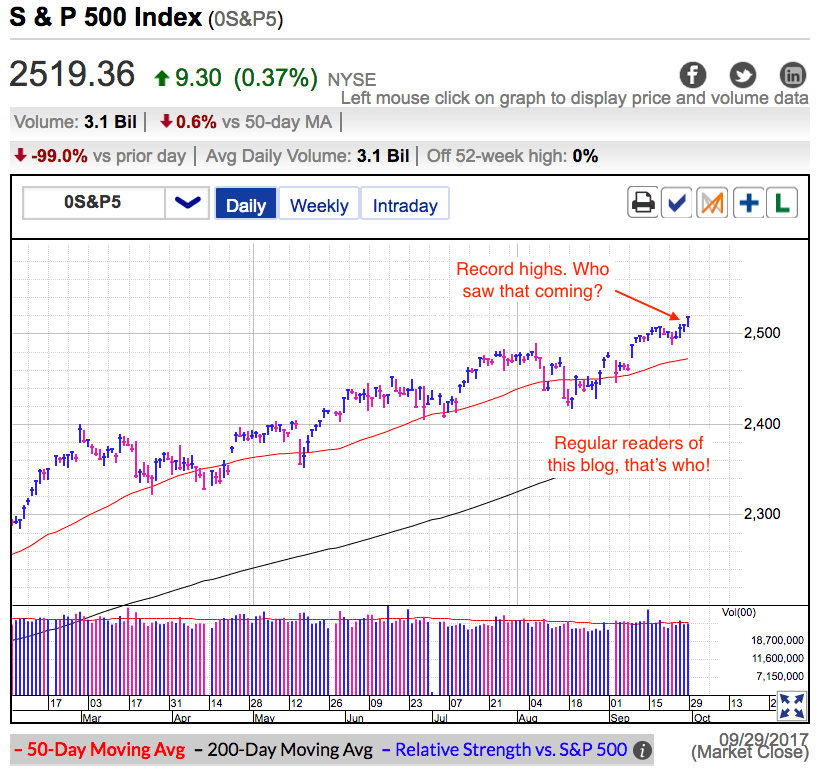The image size is (822, 780).
Task: Click the 18,700,000 volume axis label
Action: click(777, 640)
